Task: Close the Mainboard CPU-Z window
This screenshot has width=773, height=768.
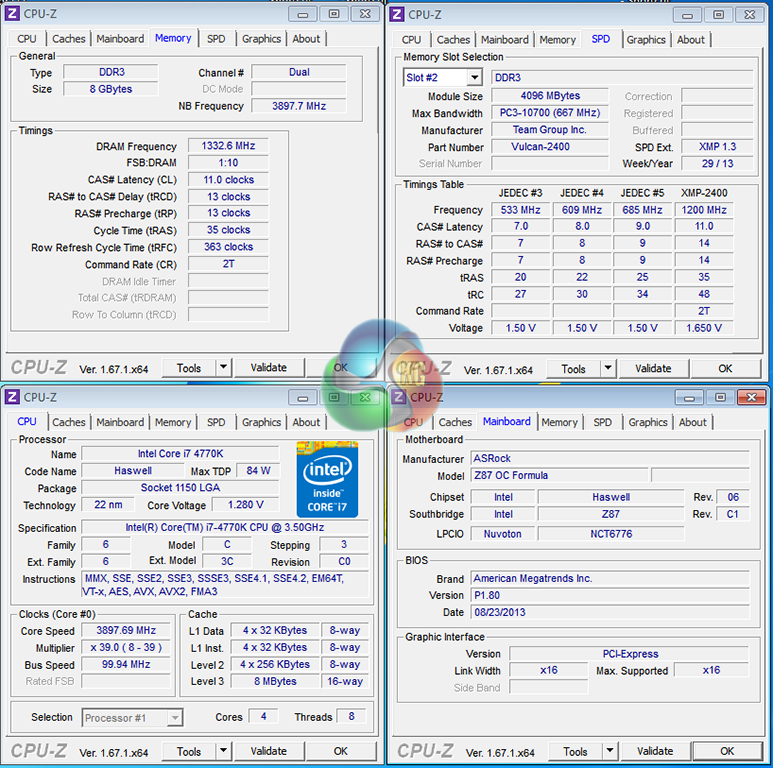Action: tap(750, 397)
